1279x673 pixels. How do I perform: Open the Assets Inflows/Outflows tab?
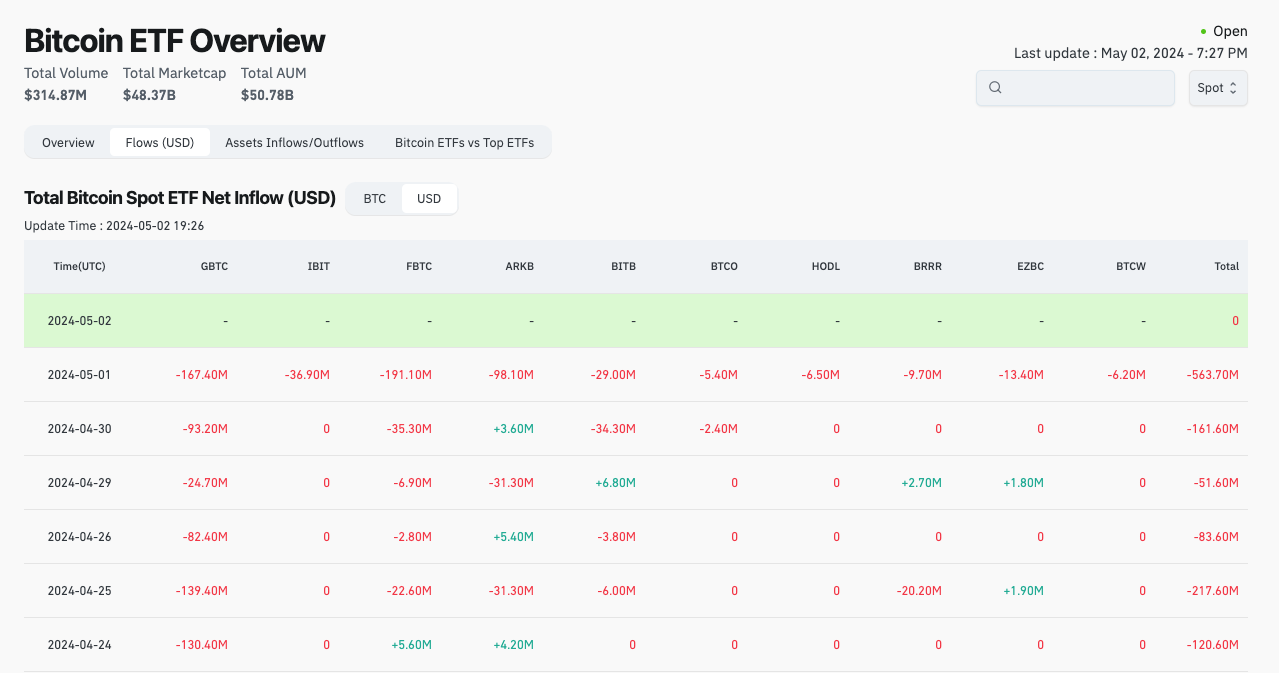coord(294,142)
